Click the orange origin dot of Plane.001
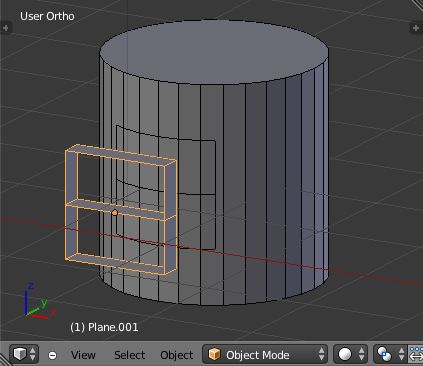 114,213
